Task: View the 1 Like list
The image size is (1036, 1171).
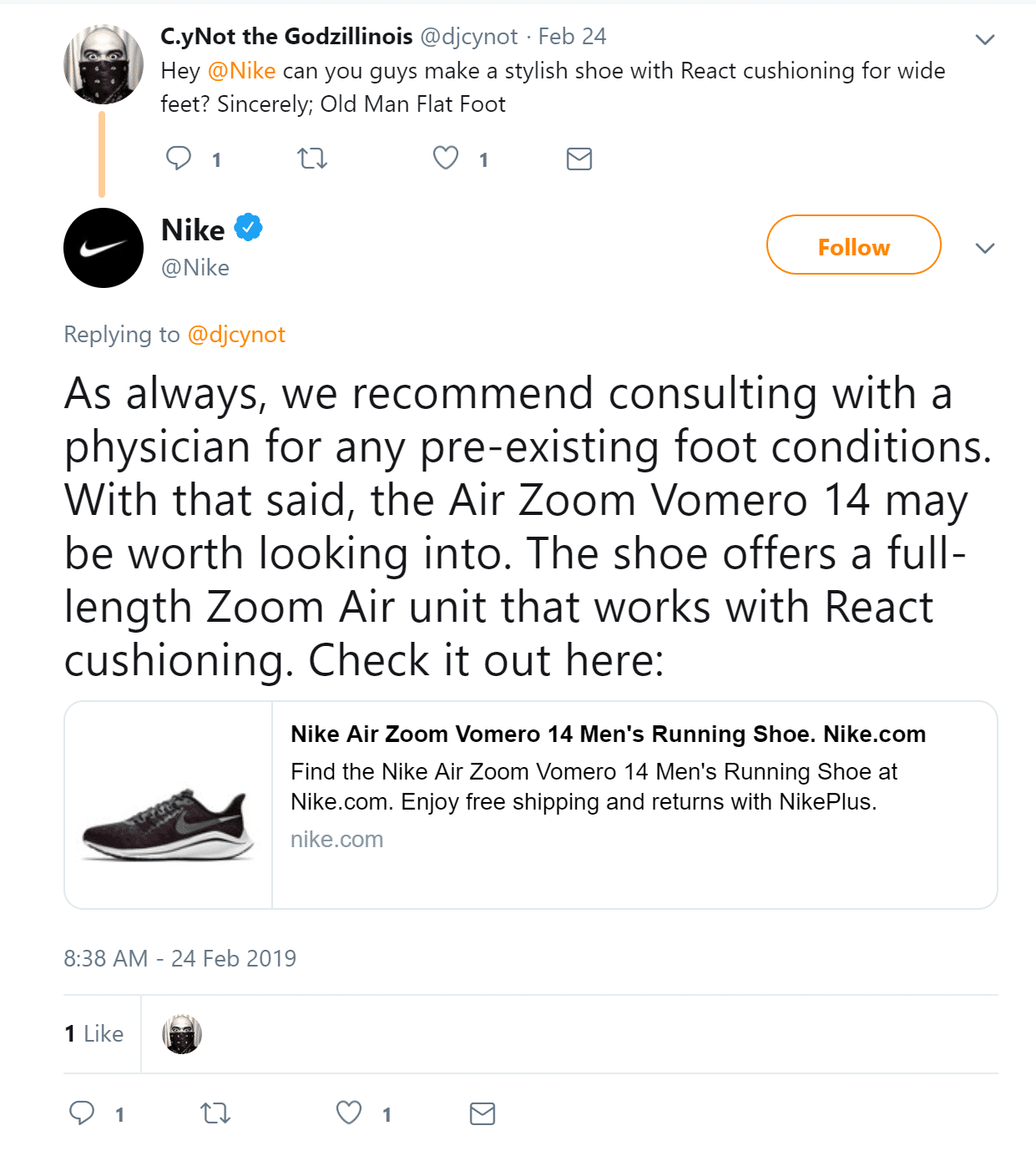Action: (94, 1033)
